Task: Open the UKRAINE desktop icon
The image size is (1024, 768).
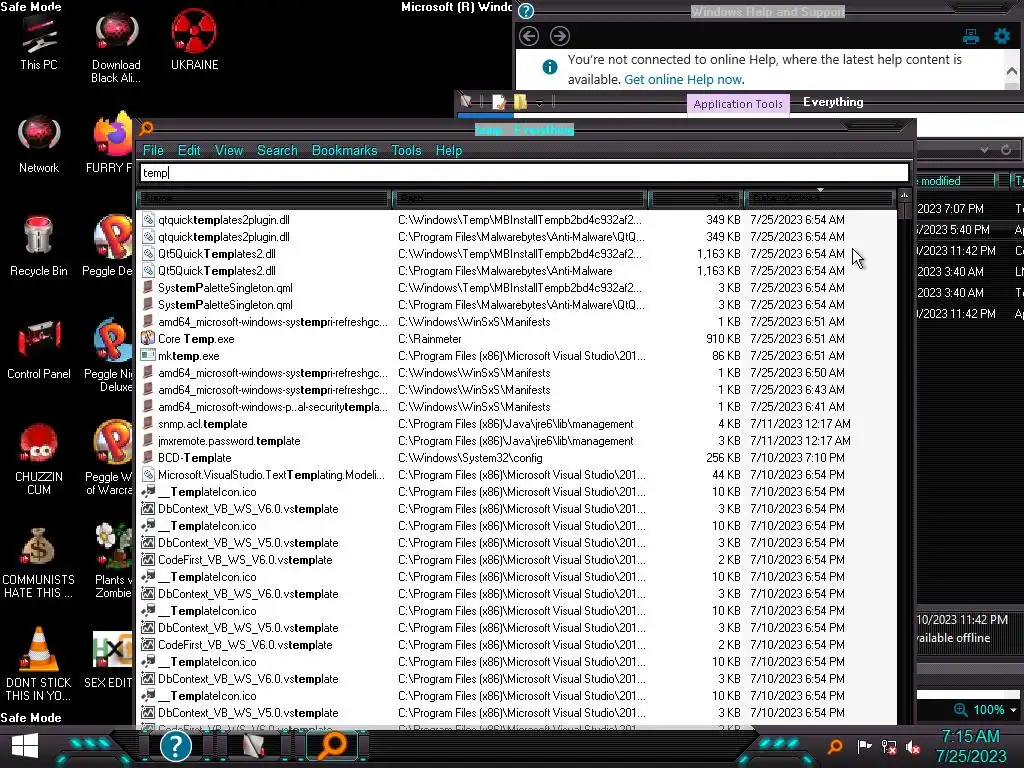Action: (x=195, y=40)
